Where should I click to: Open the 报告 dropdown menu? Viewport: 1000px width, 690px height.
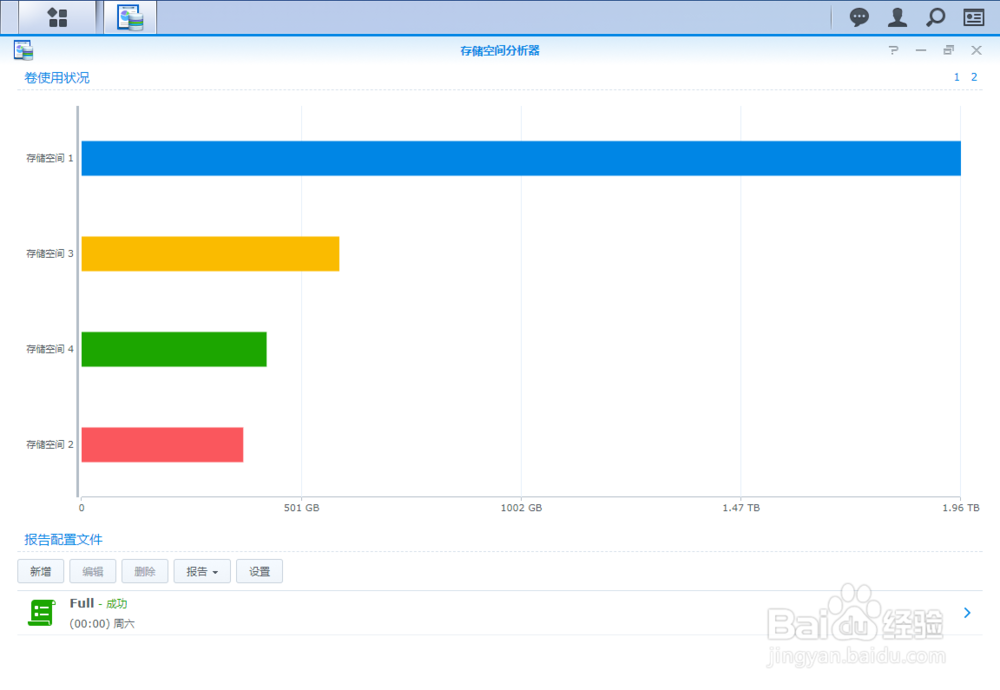(202, 571)
